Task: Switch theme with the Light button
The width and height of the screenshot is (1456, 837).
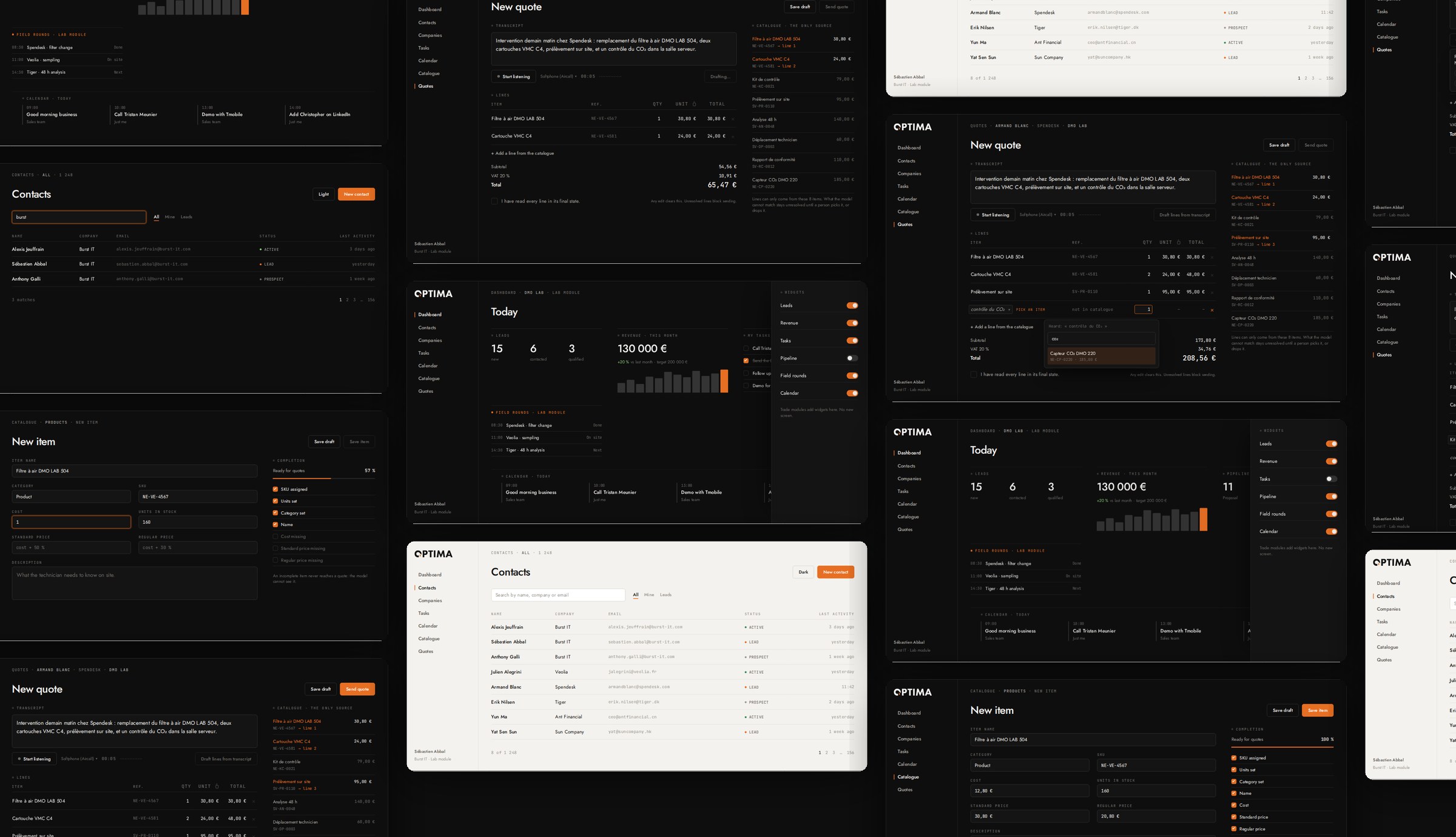Action: click(x=323, y=194)
